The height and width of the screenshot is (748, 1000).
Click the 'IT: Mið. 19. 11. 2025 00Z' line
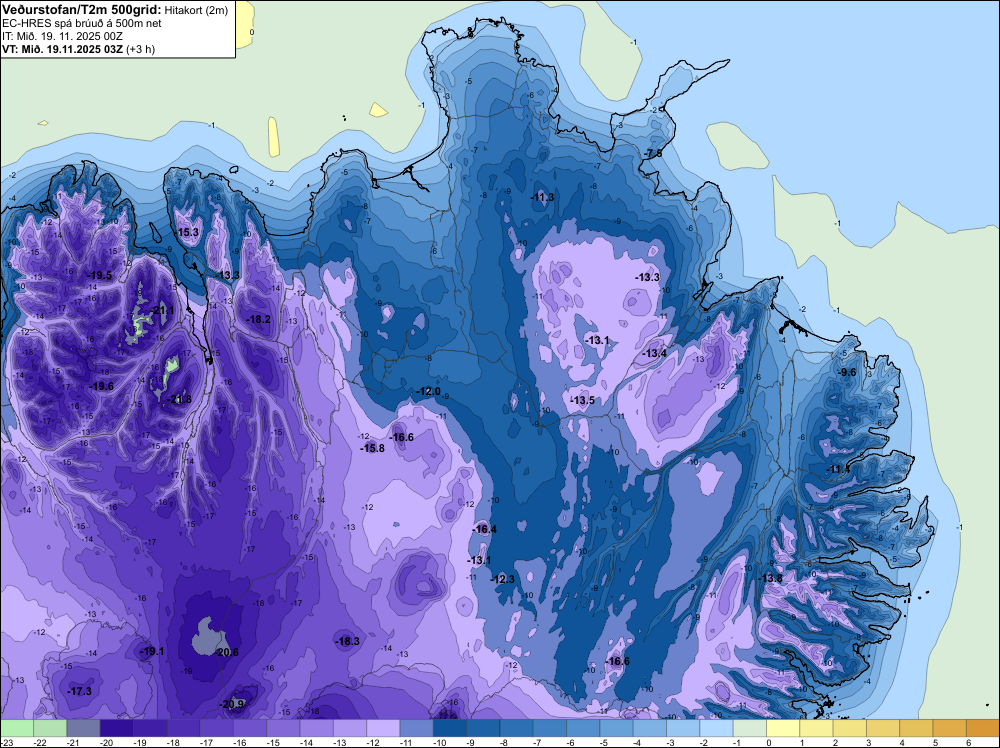coord(62,36)
